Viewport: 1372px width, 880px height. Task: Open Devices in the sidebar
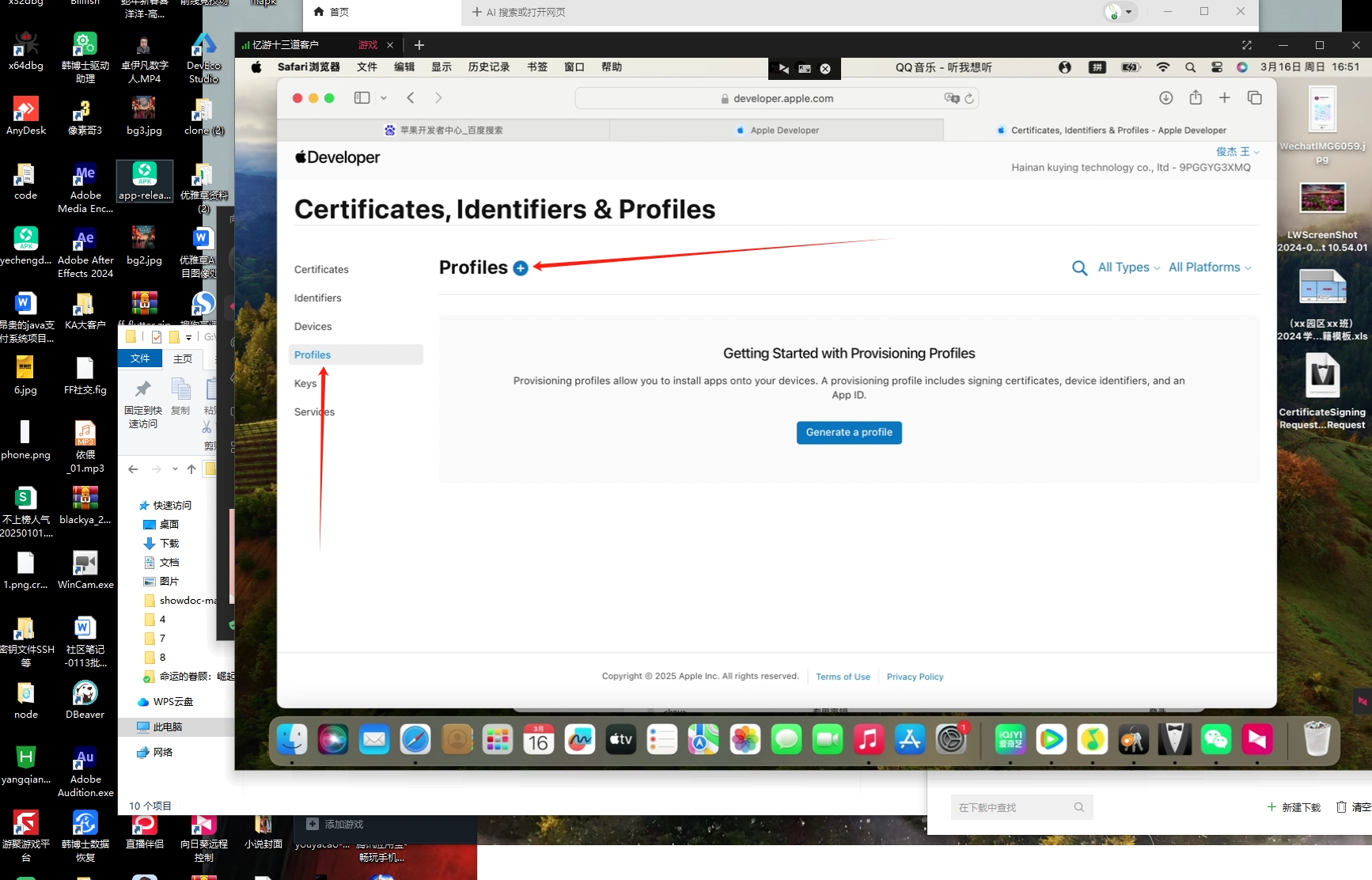pyautogui.click(x=313, y=326)
